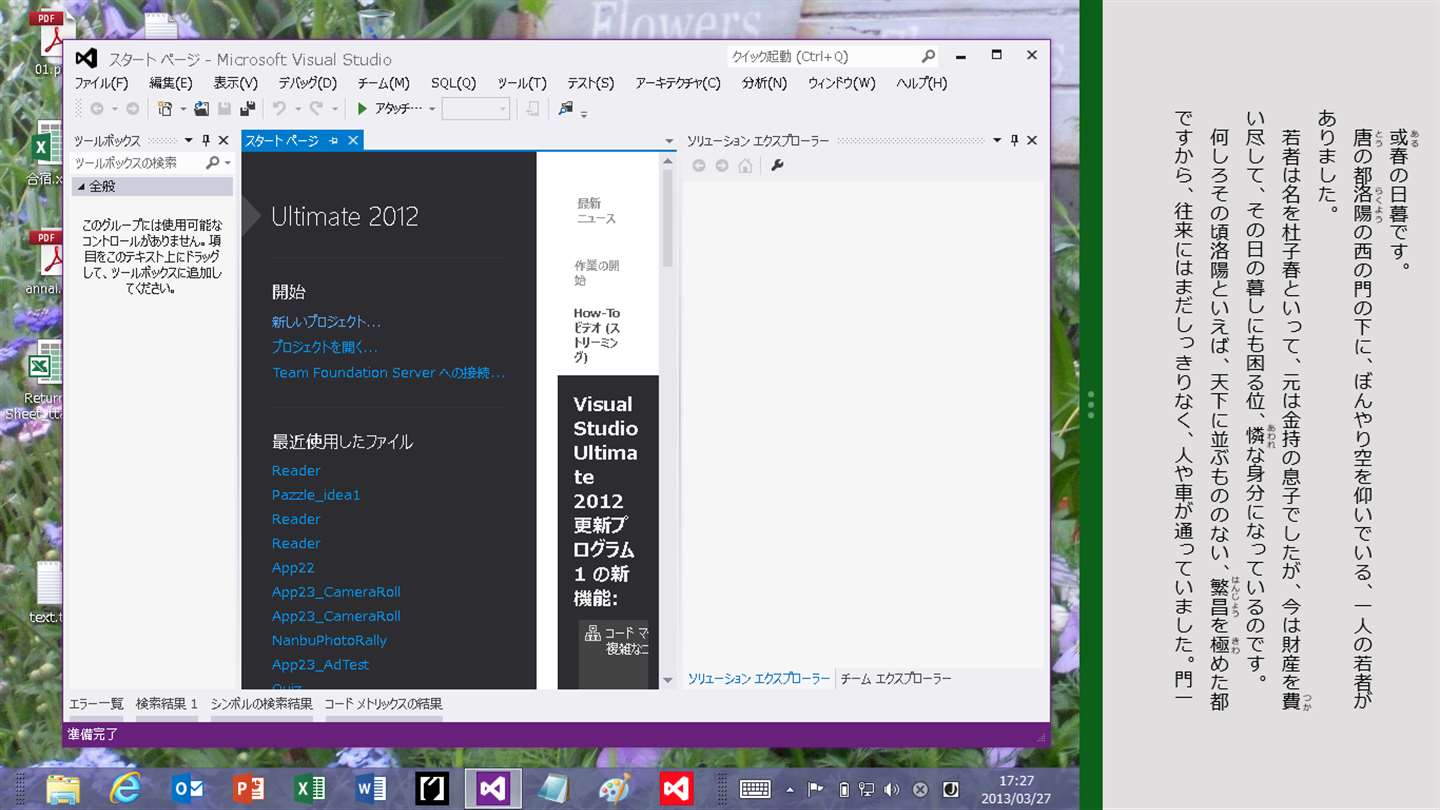Screen dimensions: 1440x810
Task: Toggle the pin on the Toolbox panel
Action: pos(206,141)
